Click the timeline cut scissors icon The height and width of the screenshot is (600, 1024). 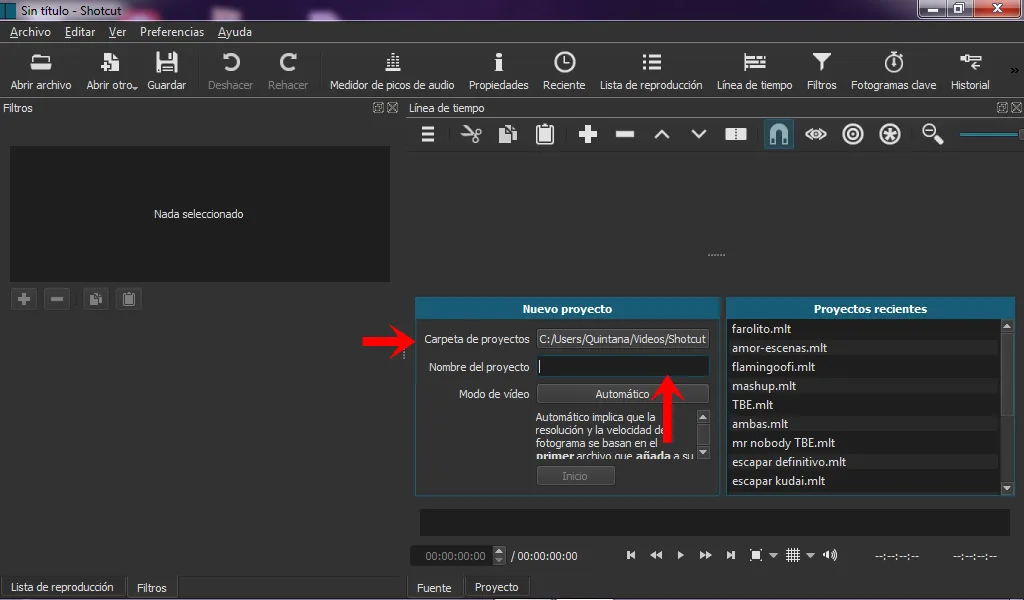click(x=471, y=134)
